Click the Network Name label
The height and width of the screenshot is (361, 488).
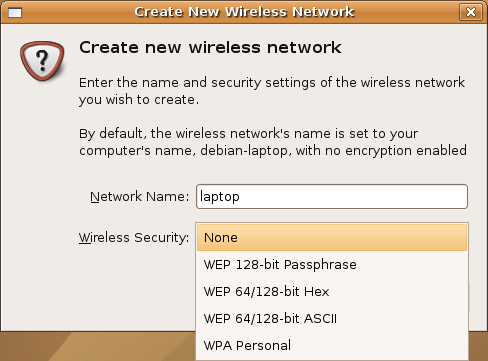[x=140, y=197]
